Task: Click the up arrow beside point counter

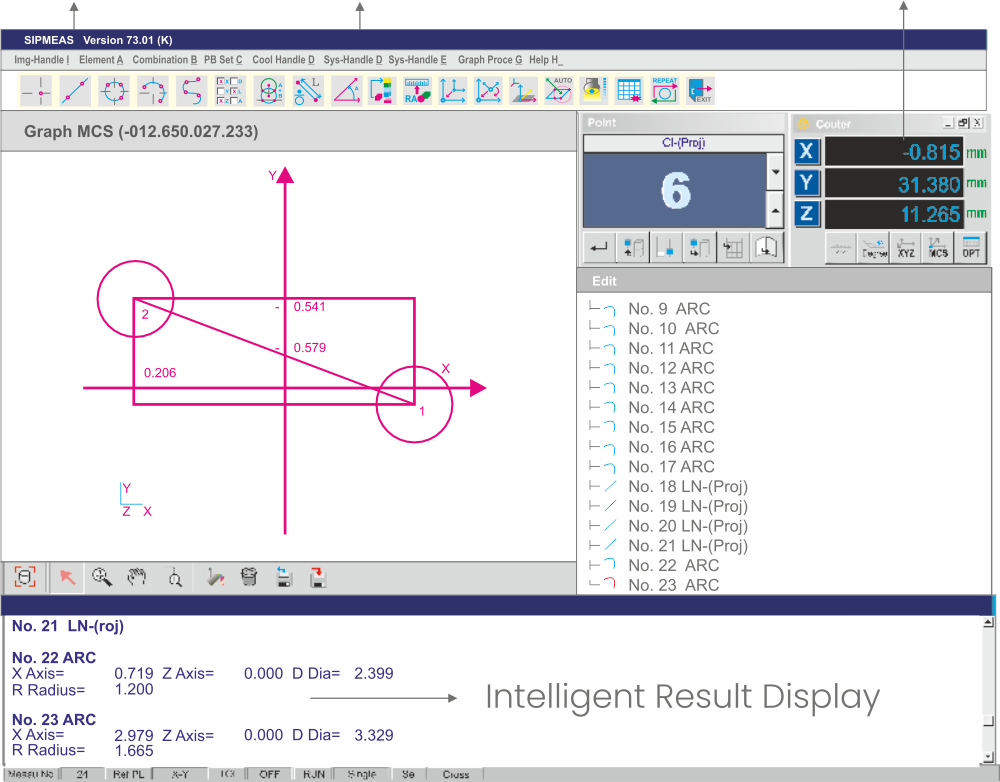Action: click(x=774, y=210)
